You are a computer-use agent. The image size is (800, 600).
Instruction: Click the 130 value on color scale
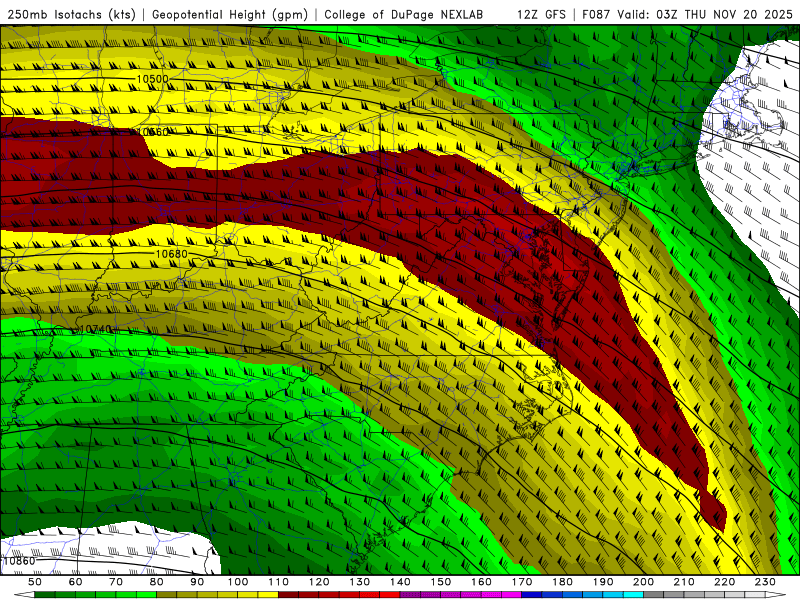(x=360, y=582)
